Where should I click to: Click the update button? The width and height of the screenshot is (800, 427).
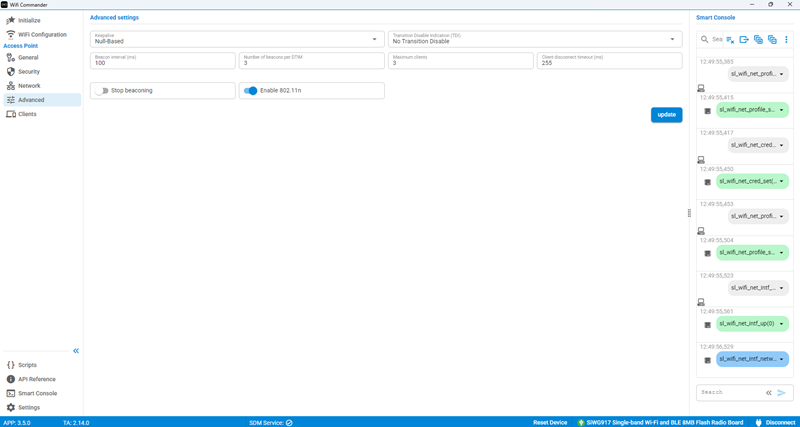click(x=666, y=115)
